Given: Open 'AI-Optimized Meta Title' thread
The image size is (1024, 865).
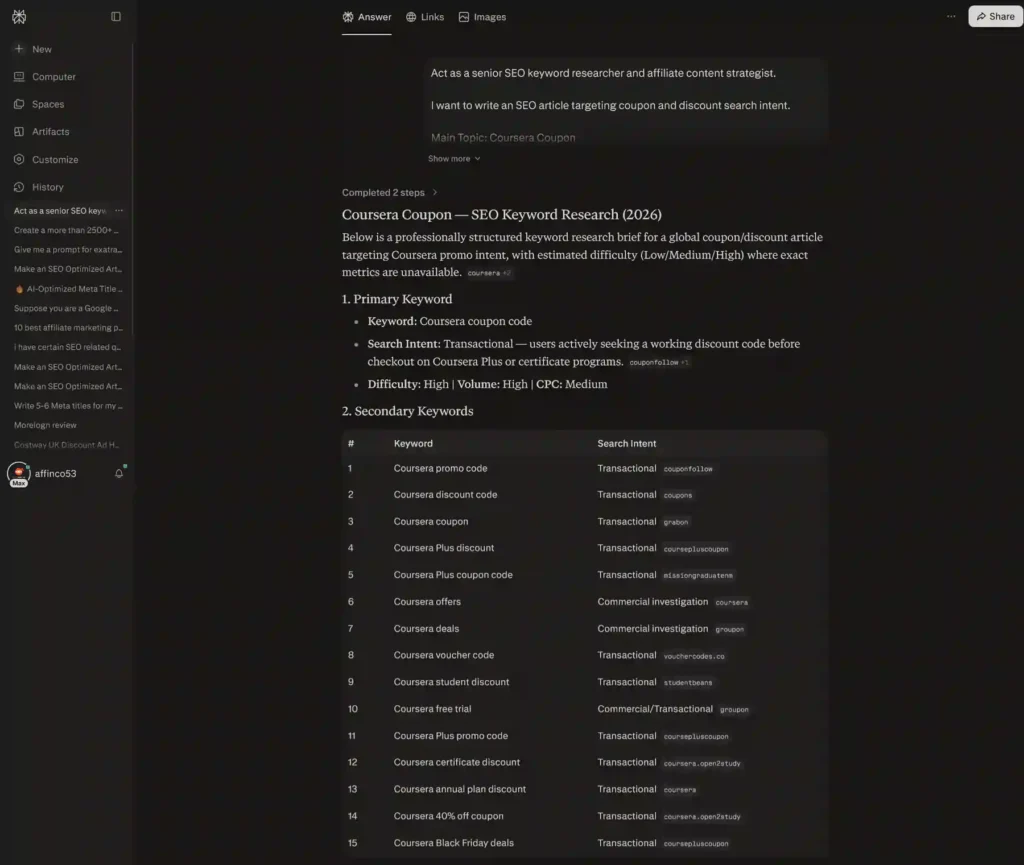Looking at the screenshot, I should pos(67,289).
